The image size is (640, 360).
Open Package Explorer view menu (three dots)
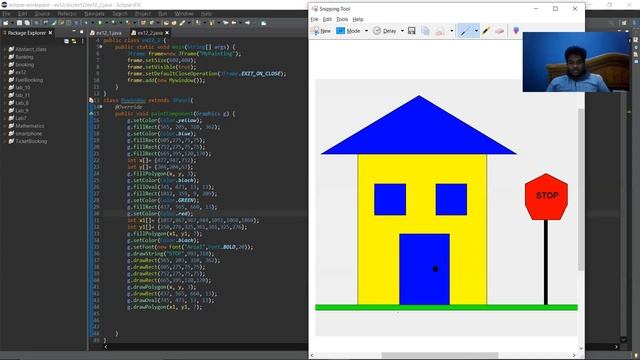click(82, 41)
